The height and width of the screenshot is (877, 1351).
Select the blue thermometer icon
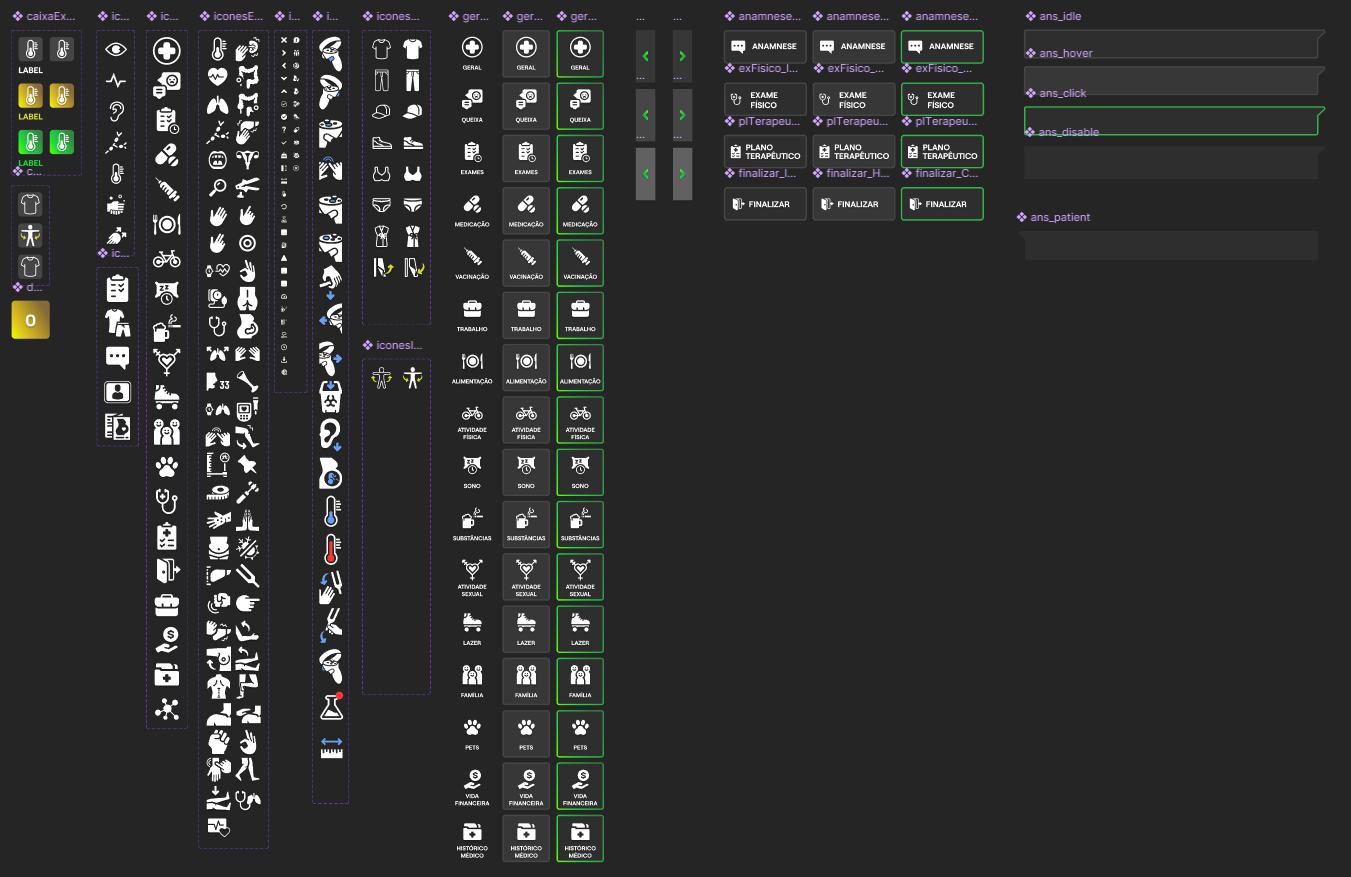(x=331, y=512)
